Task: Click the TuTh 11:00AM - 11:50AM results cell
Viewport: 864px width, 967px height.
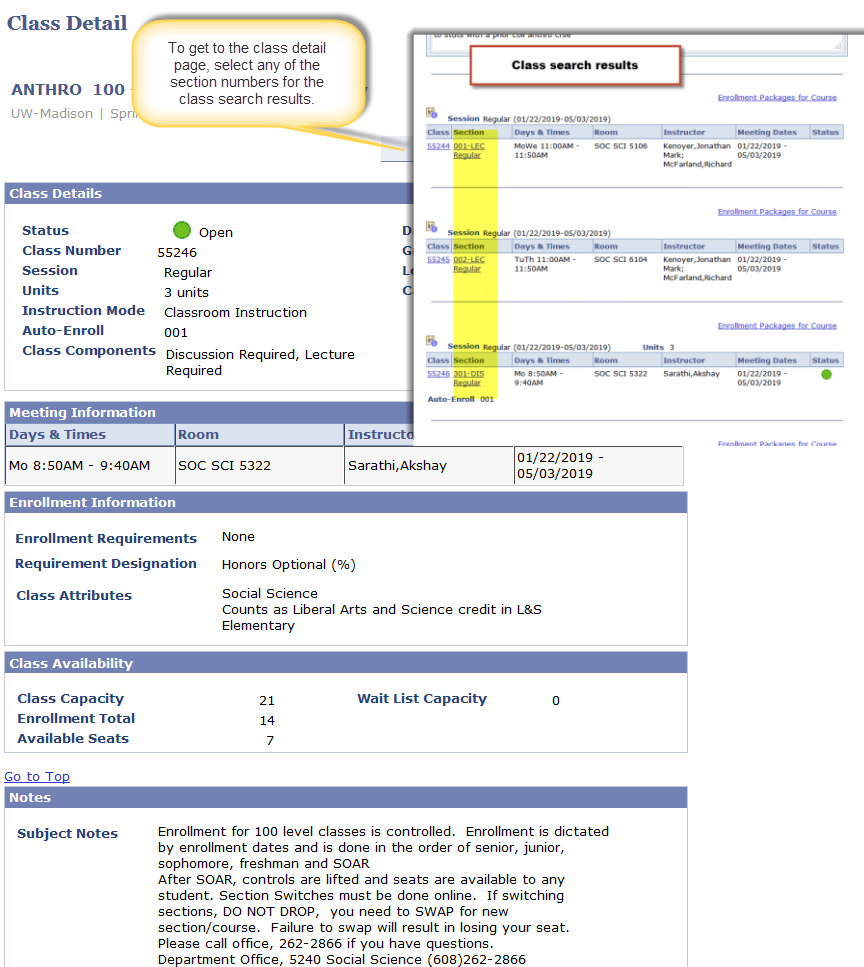Action: click(545, 264)
